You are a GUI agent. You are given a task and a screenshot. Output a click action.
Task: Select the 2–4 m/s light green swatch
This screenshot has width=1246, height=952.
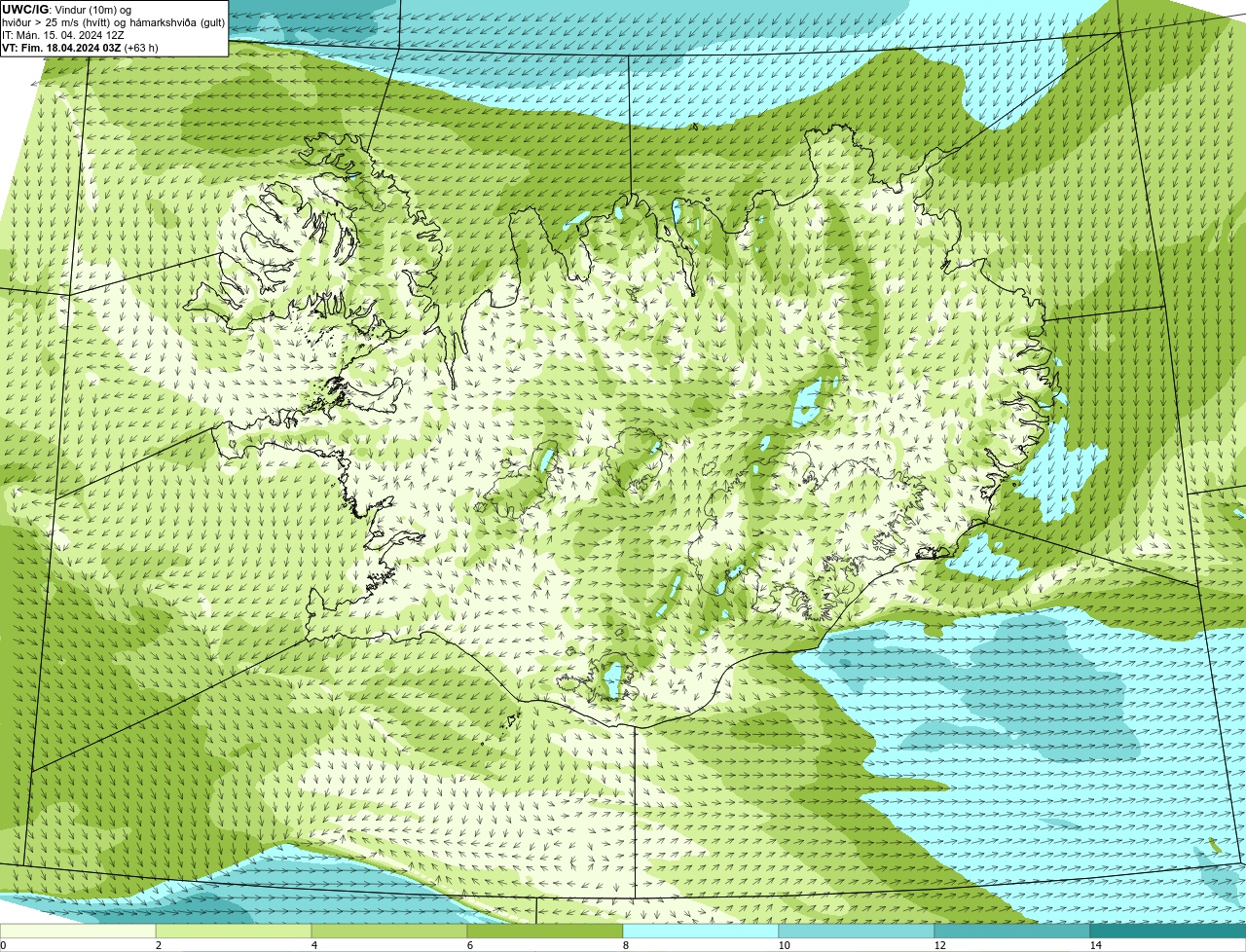point(234,931)
